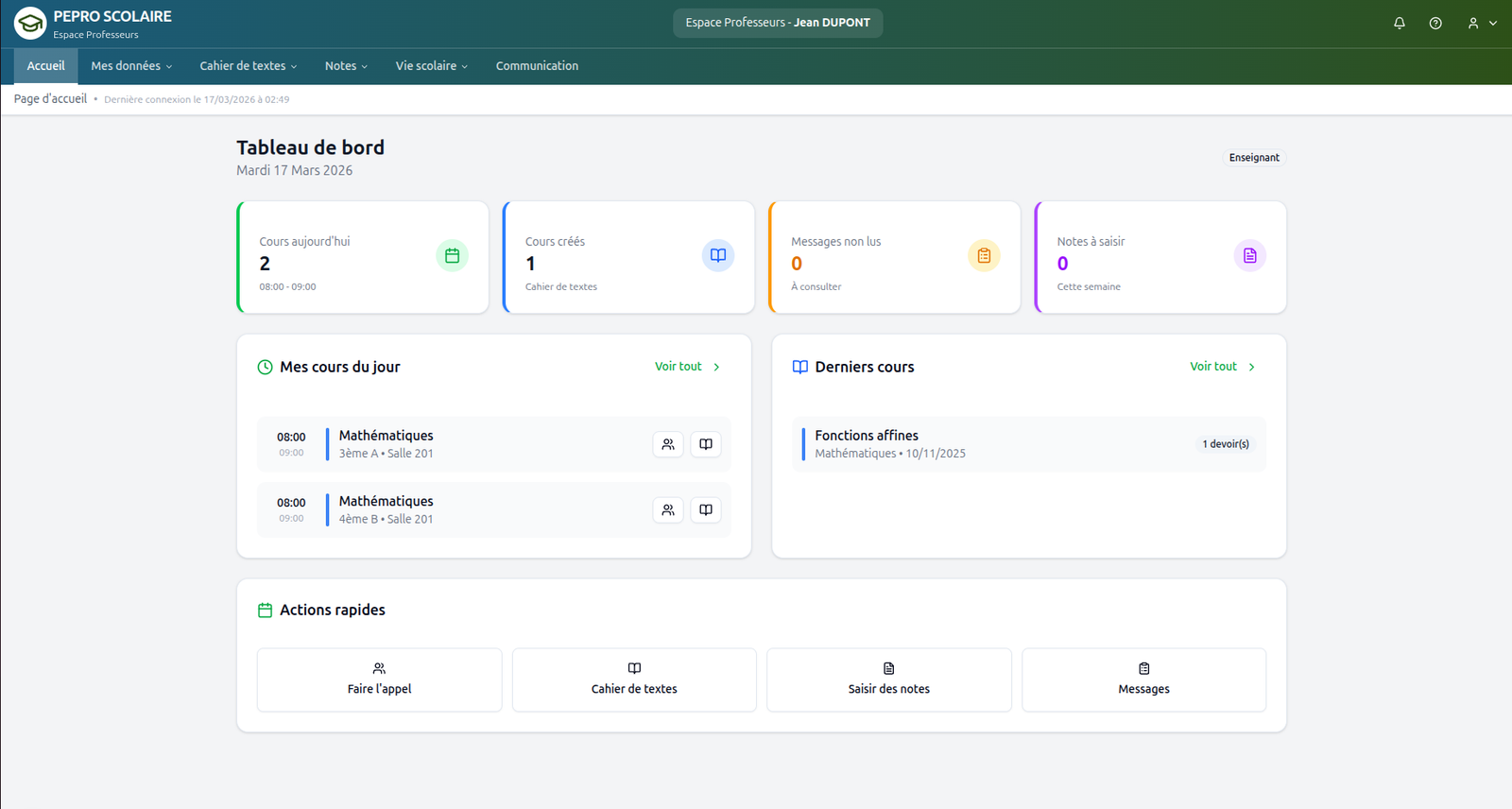Open the Notes navigation dropdown
1512x809 pixels.
(x=346, y=66)
